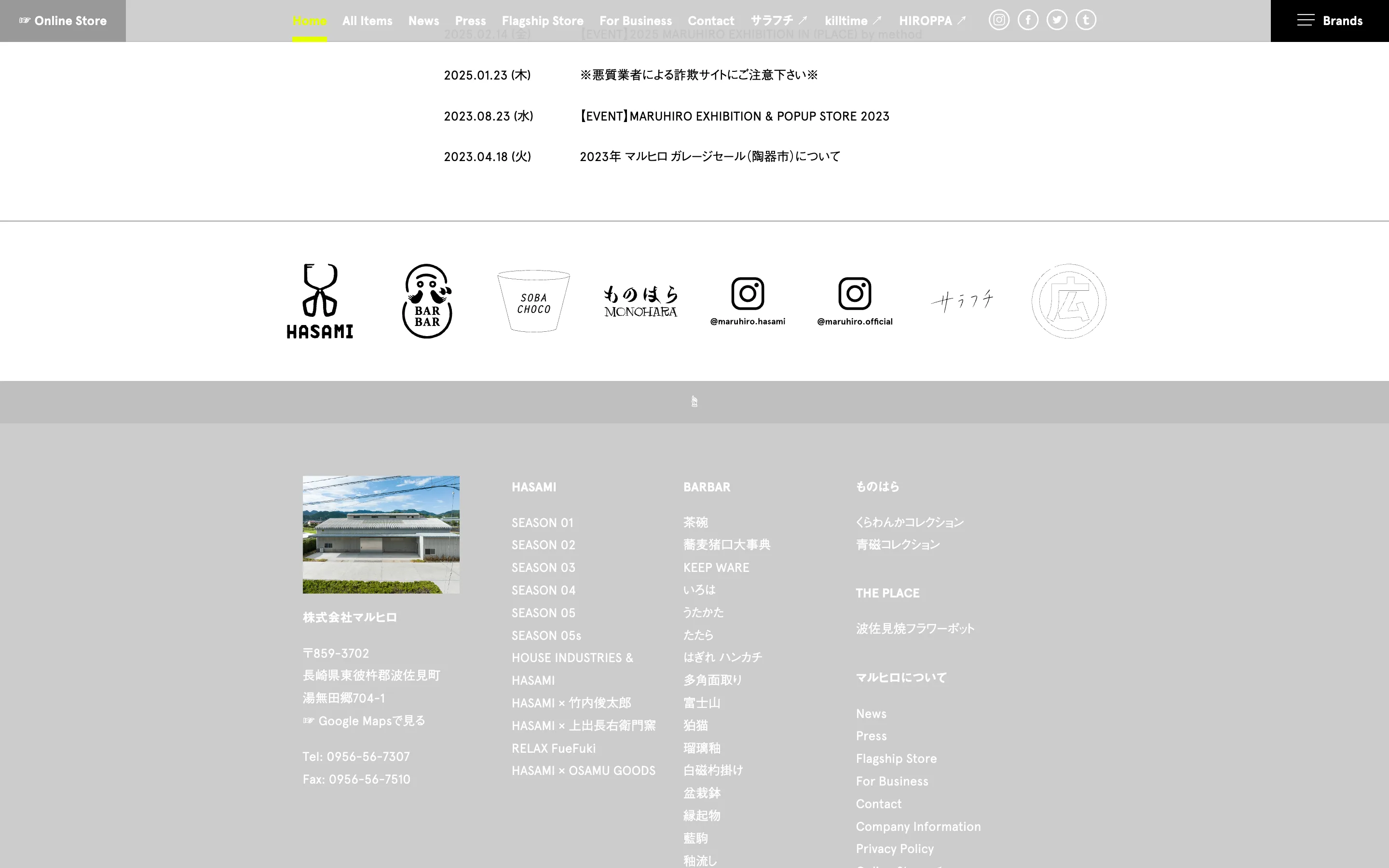Click the circular 広 HIROPPA logo
The image size is (1389, 868).
pos(1069,301)
